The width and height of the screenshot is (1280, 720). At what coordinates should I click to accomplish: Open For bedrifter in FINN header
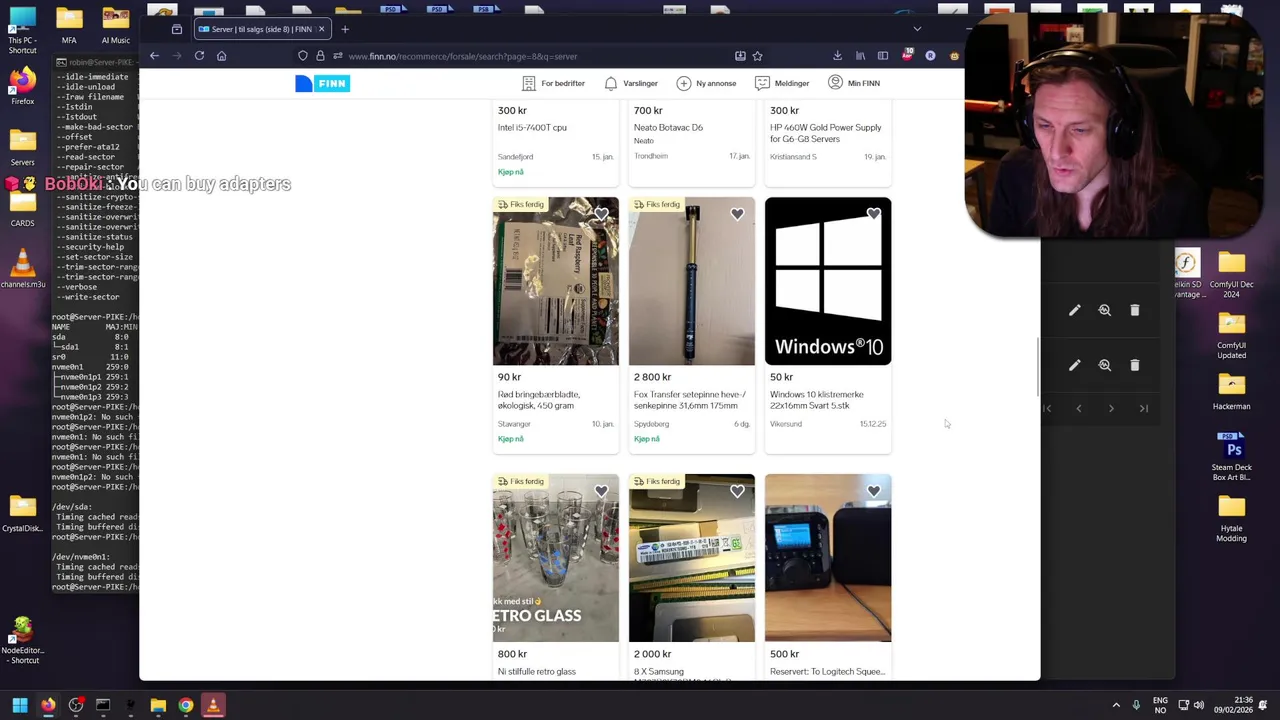(x=553, y=83)
